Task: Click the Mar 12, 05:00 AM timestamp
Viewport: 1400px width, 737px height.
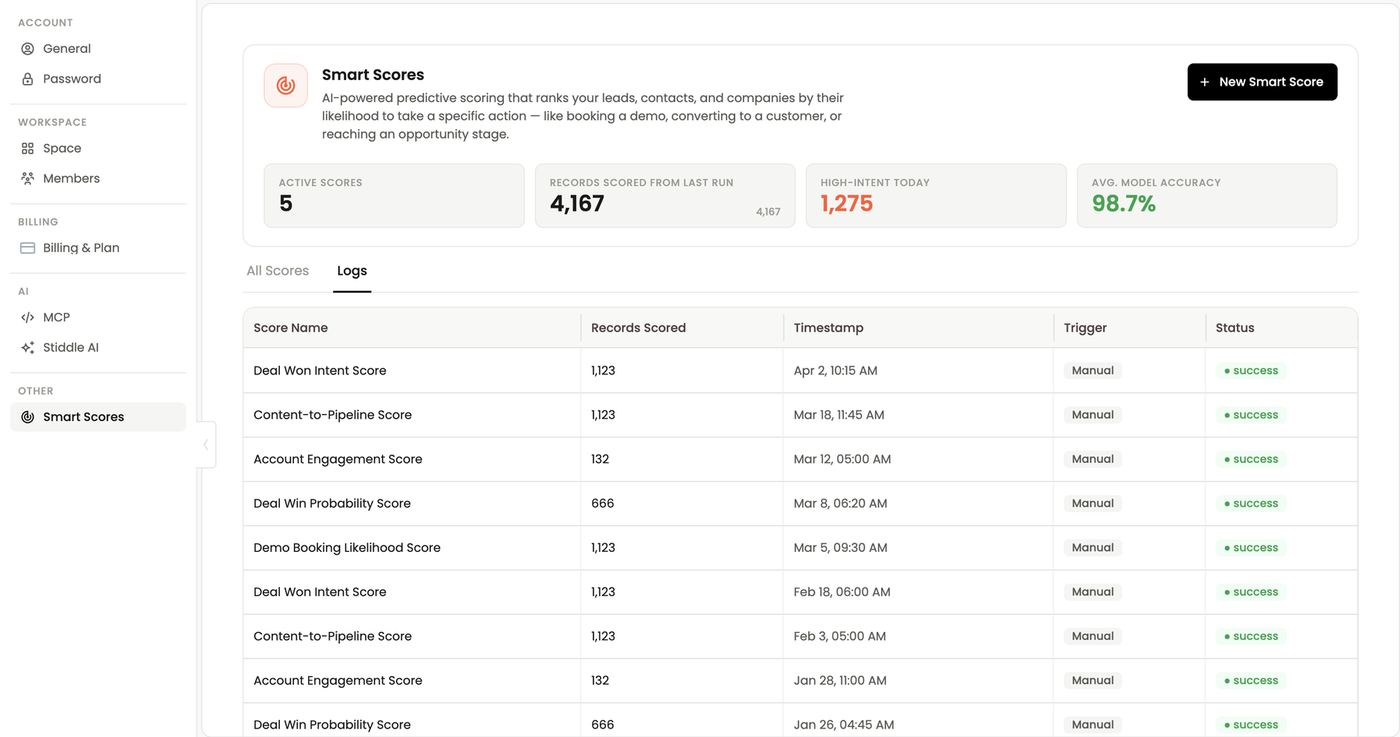Action: (x=843, y=460)
